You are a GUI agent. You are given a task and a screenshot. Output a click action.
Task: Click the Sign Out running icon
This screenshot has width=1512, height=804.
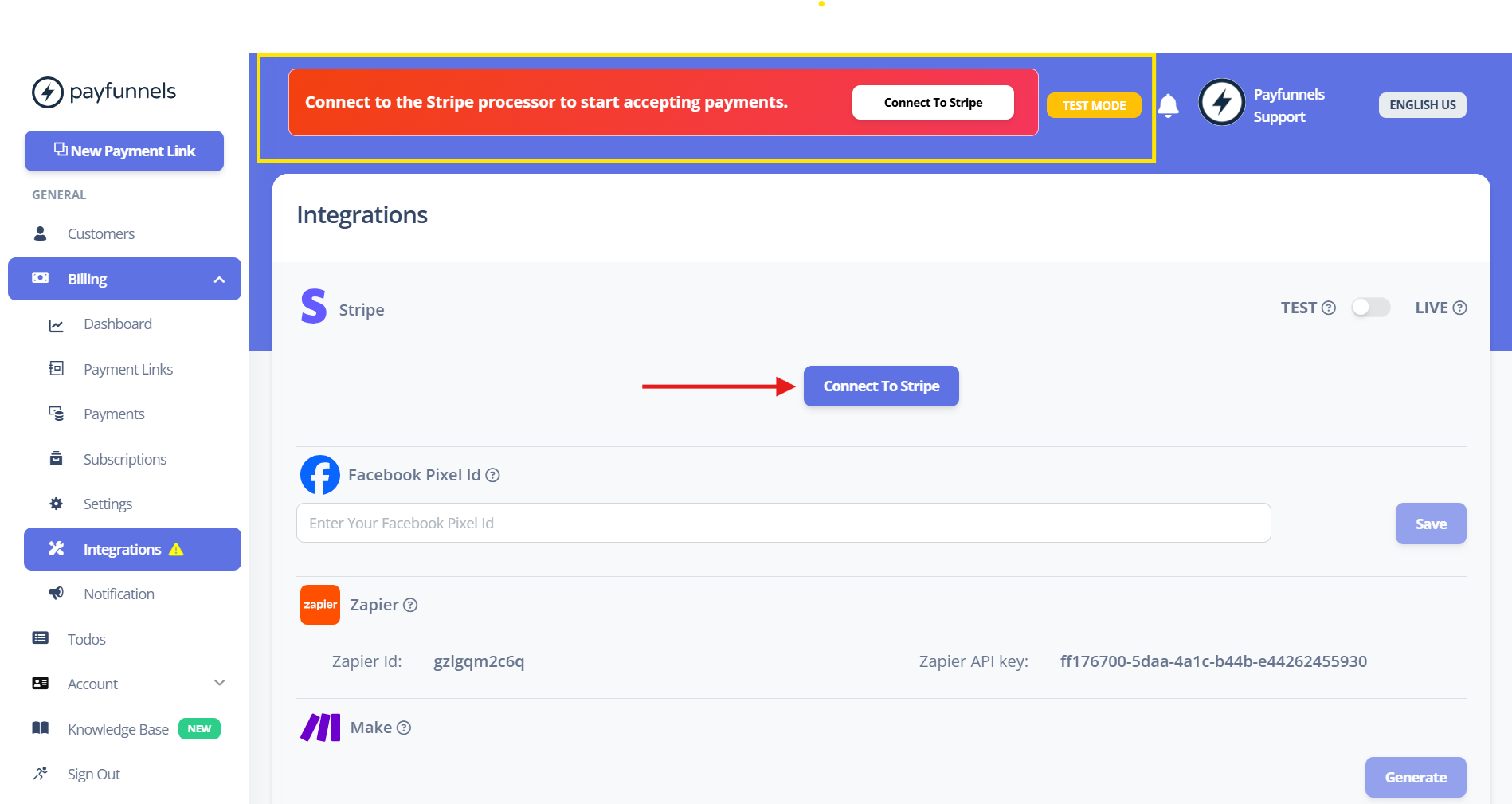[x=40, y=773]
